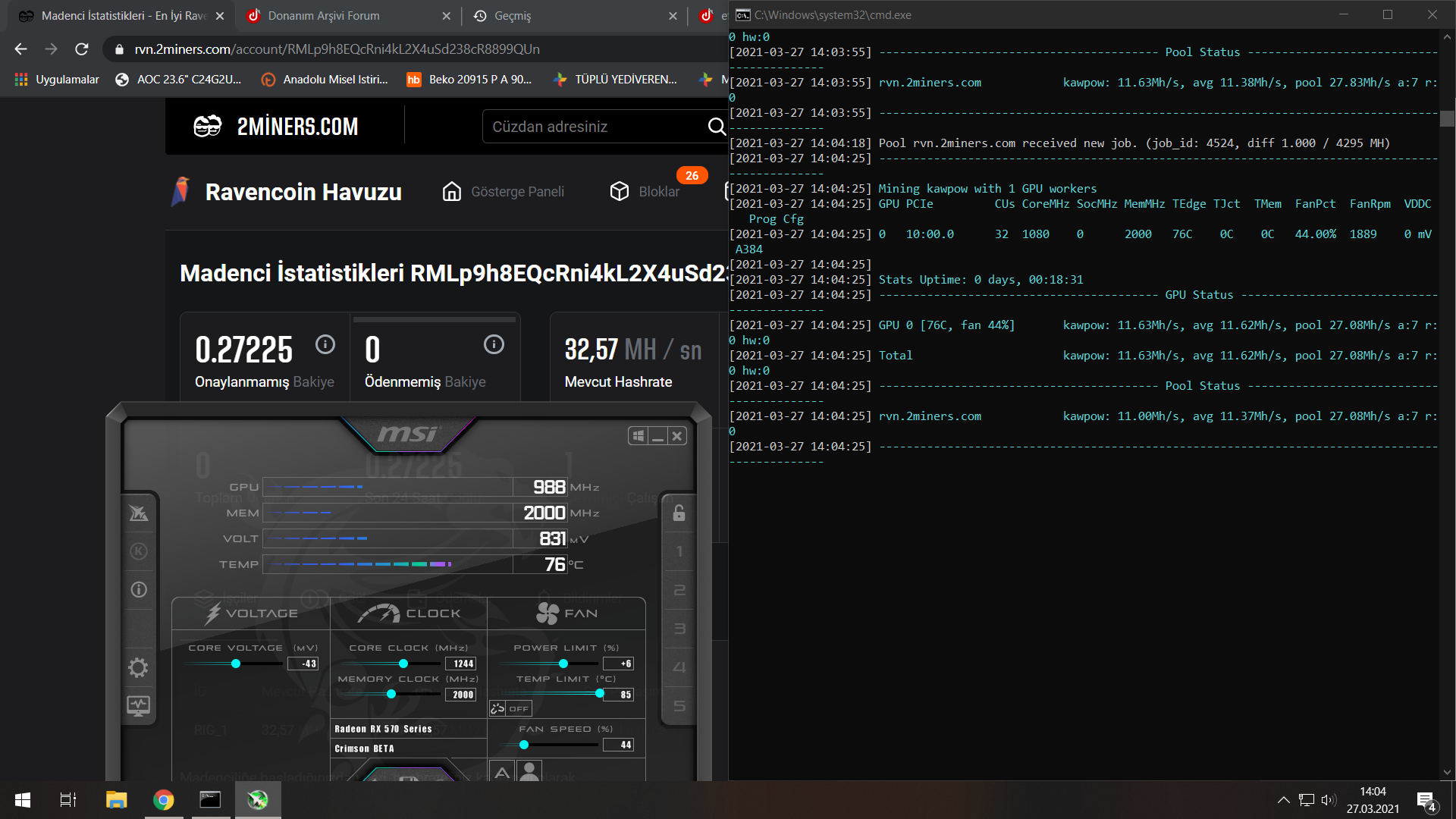Viewport: 1456px width, 819px height.
Task: Open MSI Afterburner settings gear
Action: [x=138, y=668]
